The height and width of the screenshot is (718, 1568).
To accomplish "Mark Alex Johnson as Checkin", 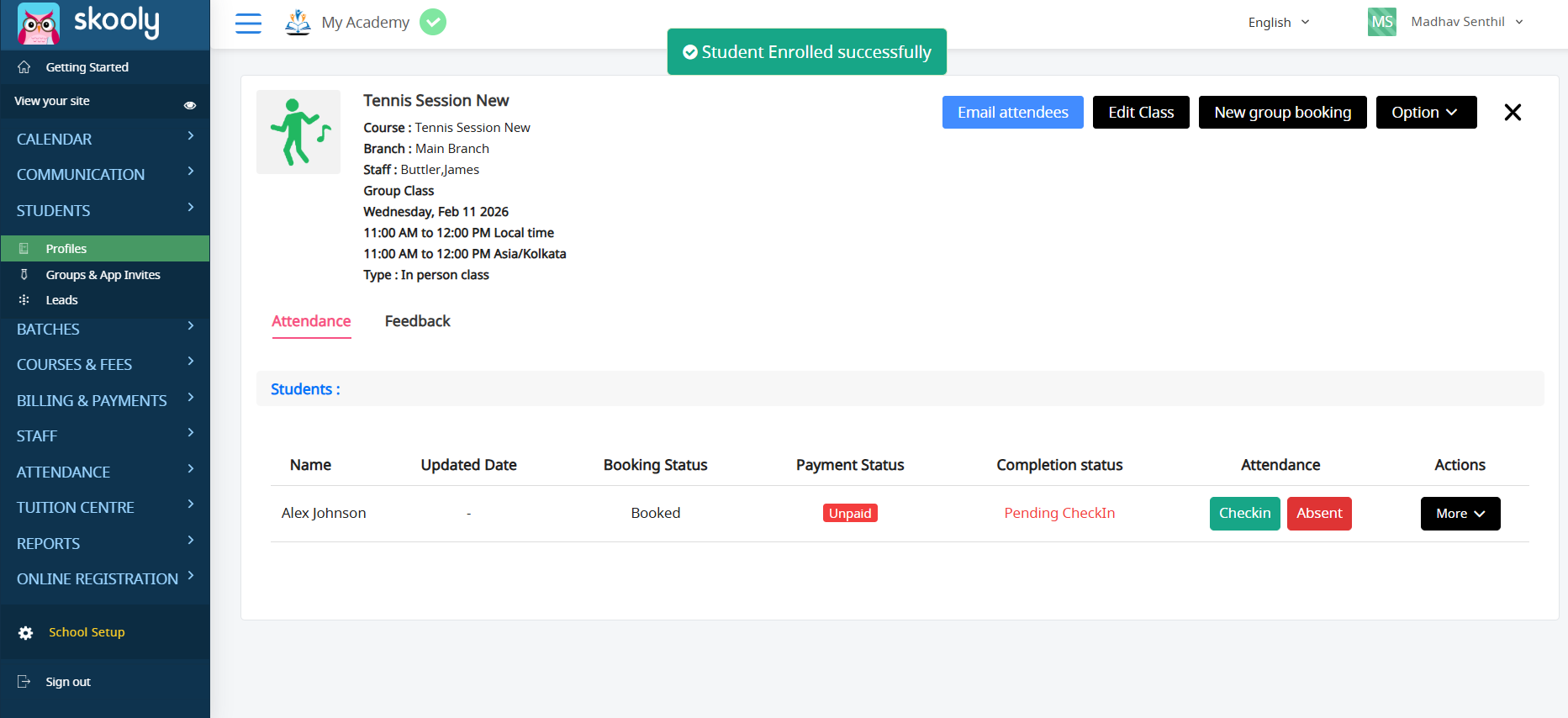I will click(1244, 514).
